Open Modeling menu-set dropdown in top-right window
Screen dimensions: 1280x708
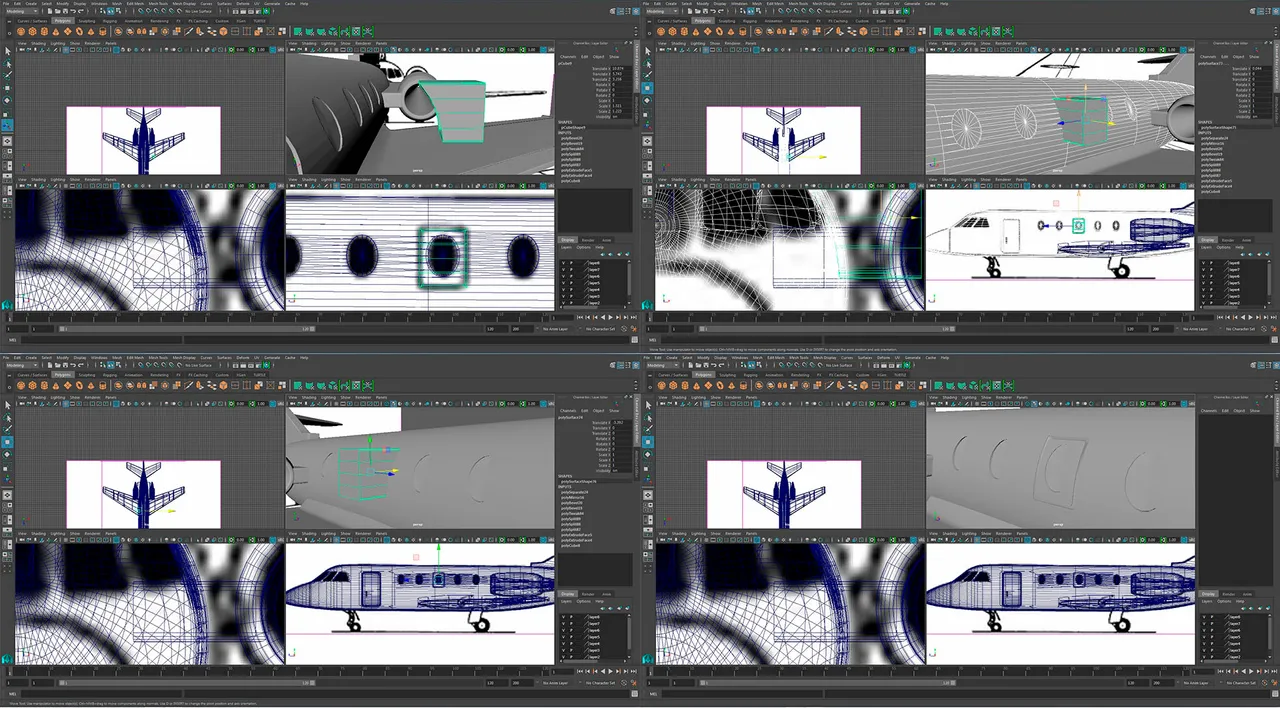tap(664, 11)
